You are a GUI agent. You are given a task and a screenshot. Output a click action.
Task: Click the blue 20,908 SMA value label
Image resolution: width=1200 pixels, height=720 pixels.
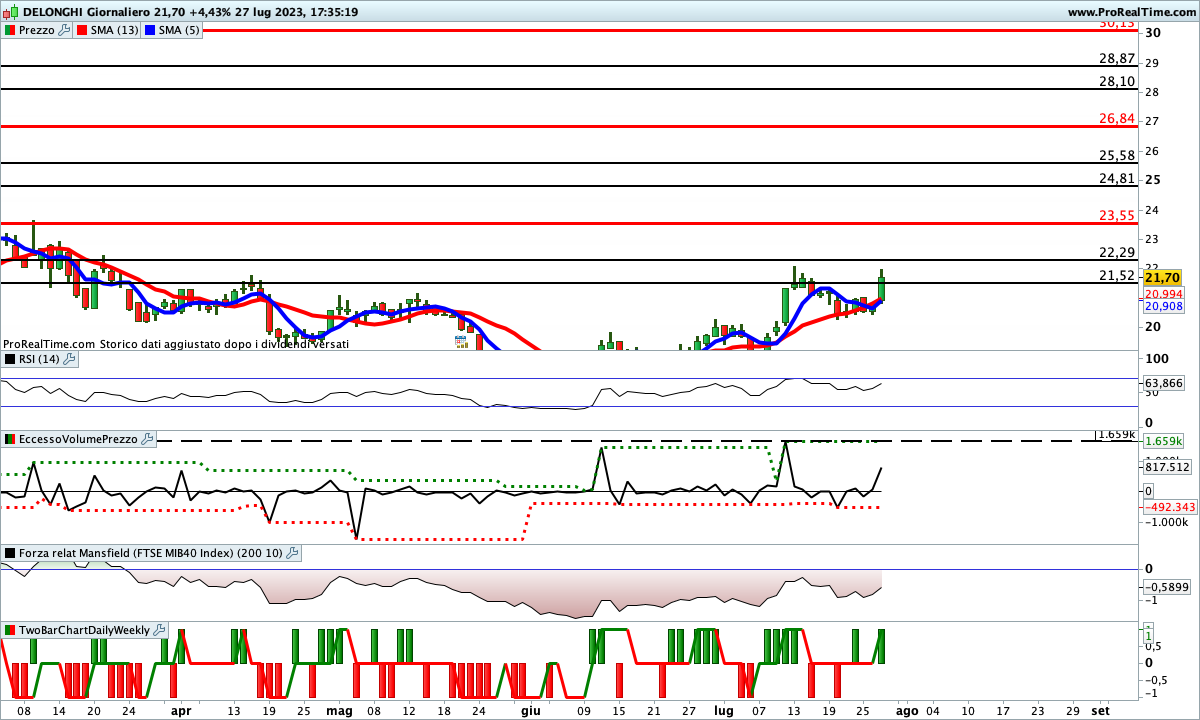click(1164, 306)
